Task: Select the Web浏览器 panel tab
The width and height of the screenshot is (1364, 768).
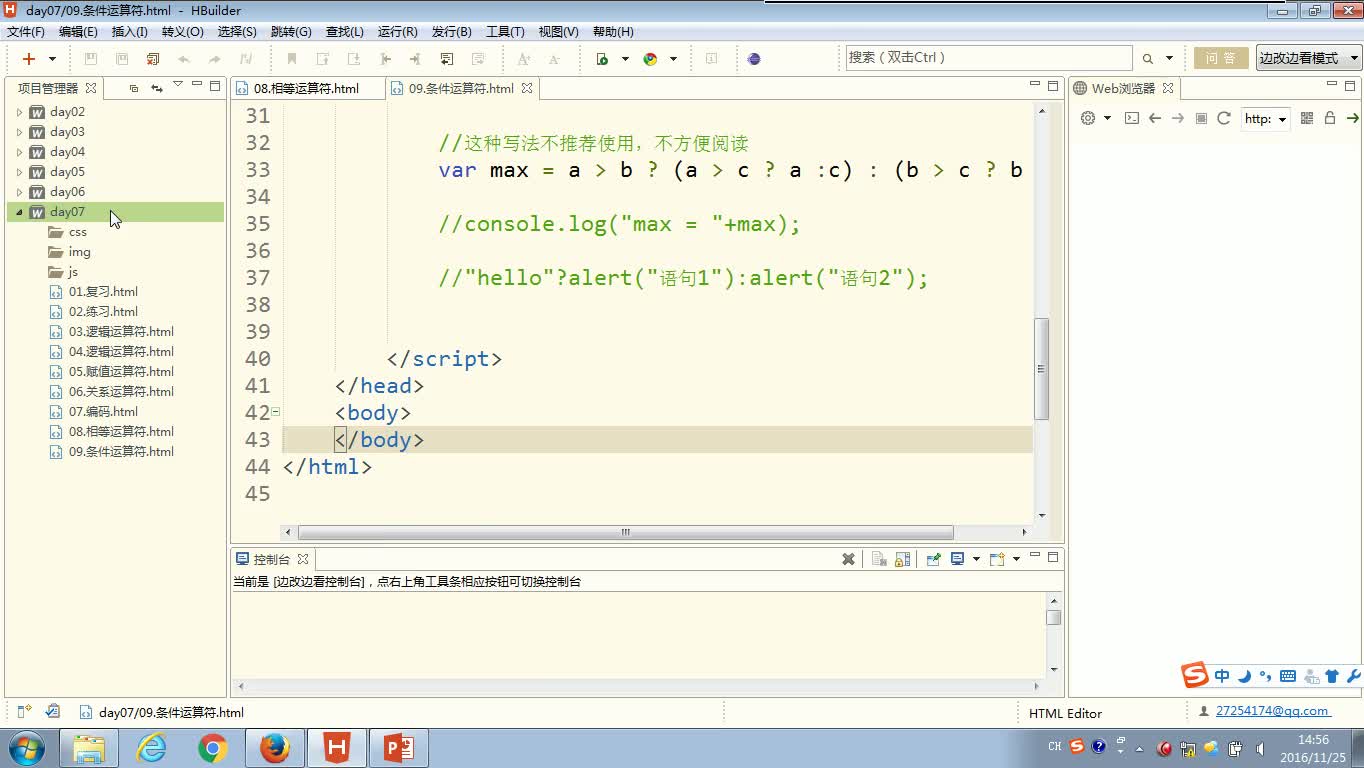Action: pos(1123,88)
